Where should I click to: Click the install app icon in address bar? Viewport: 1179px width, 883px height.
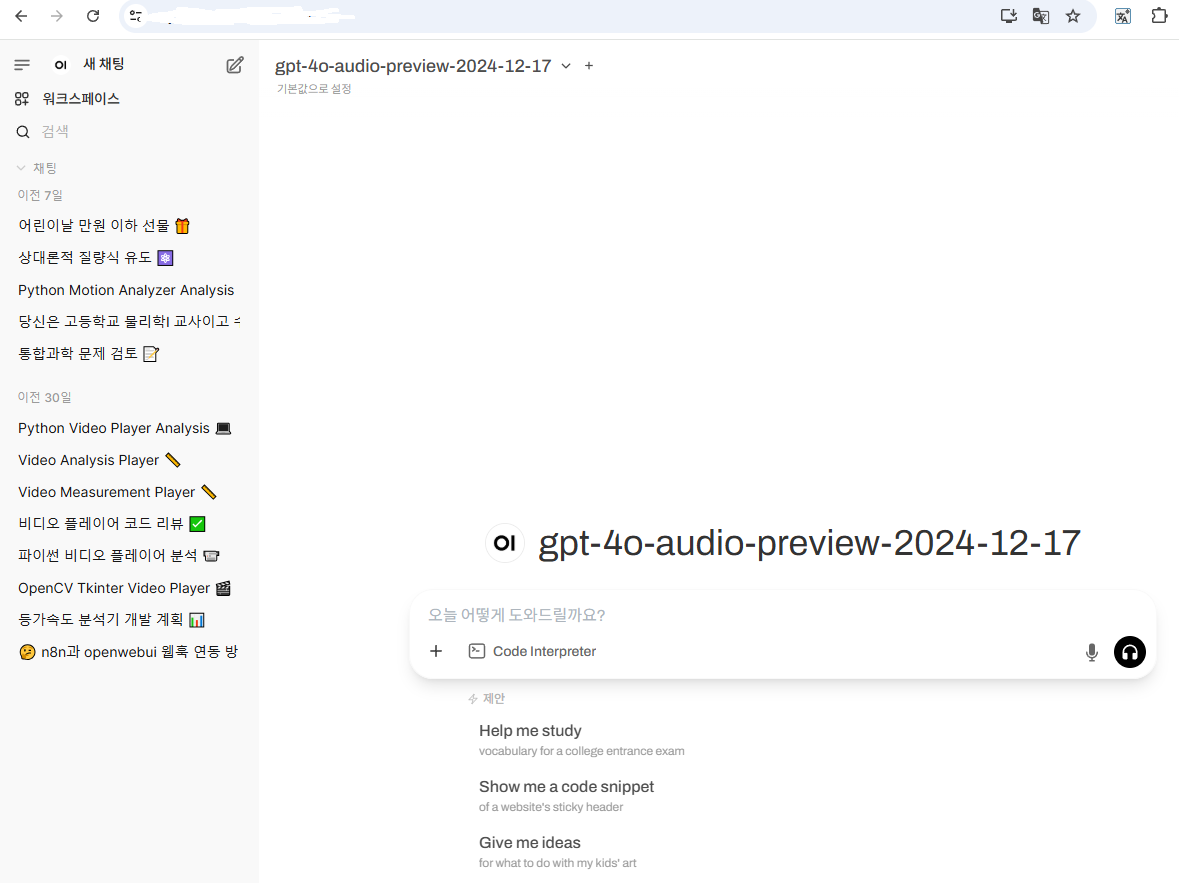pyautogui.click(x=1008, y=16)
